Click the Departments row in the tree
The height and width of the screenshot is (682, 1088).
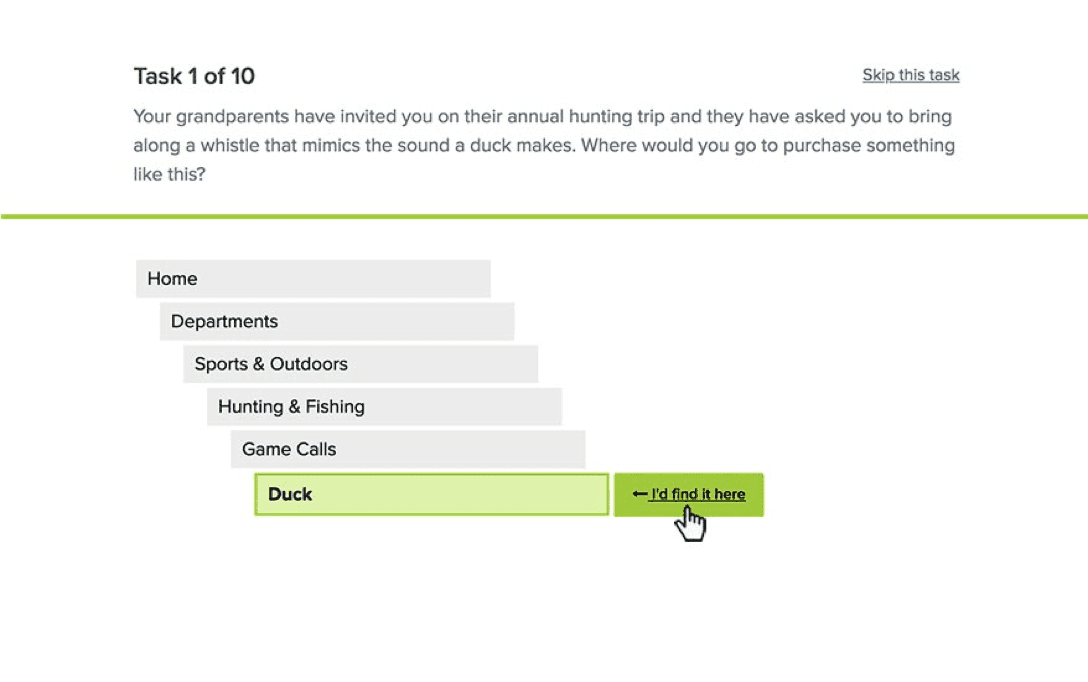(337, 321)
